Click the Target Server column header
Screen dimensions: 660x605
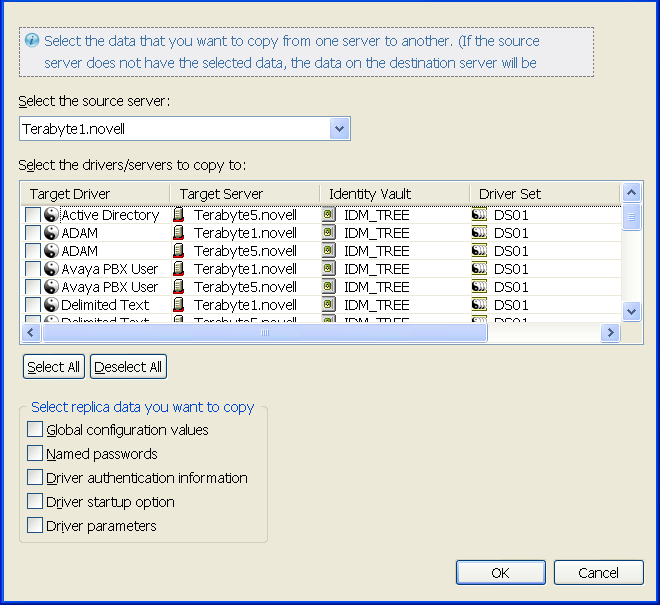tap(245, 194)
